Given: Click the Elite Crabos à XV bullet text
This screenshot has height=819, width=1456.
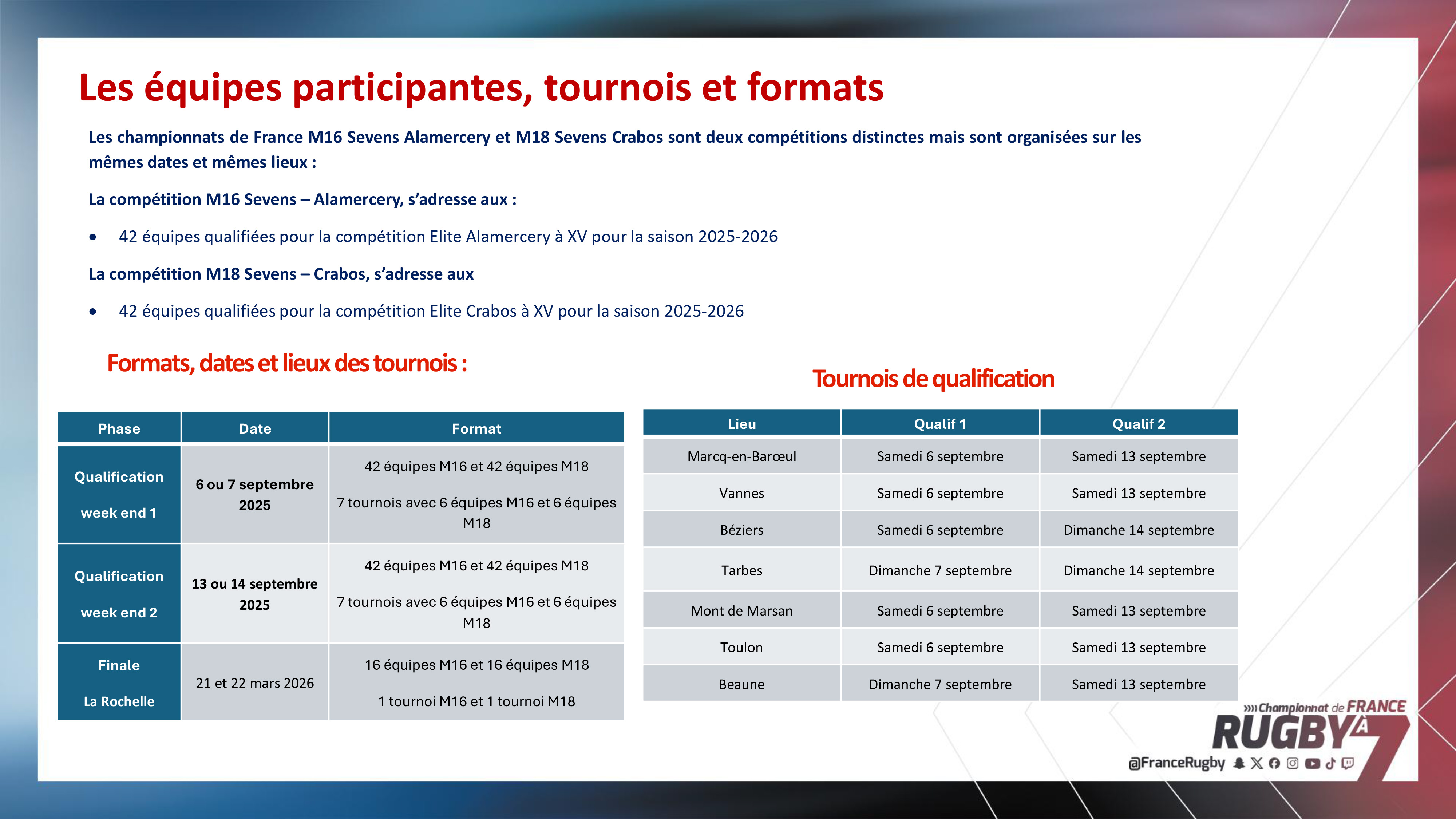Looking at the screenshot, I should click(x=431, y=311).
